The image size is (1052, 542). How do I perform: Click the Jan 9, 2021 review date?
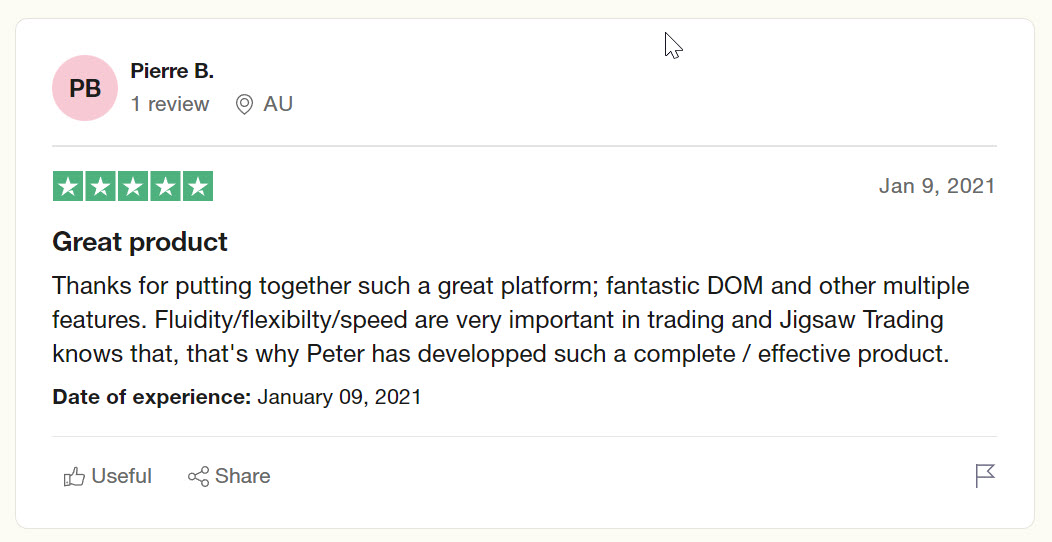(x=937, y=186)
